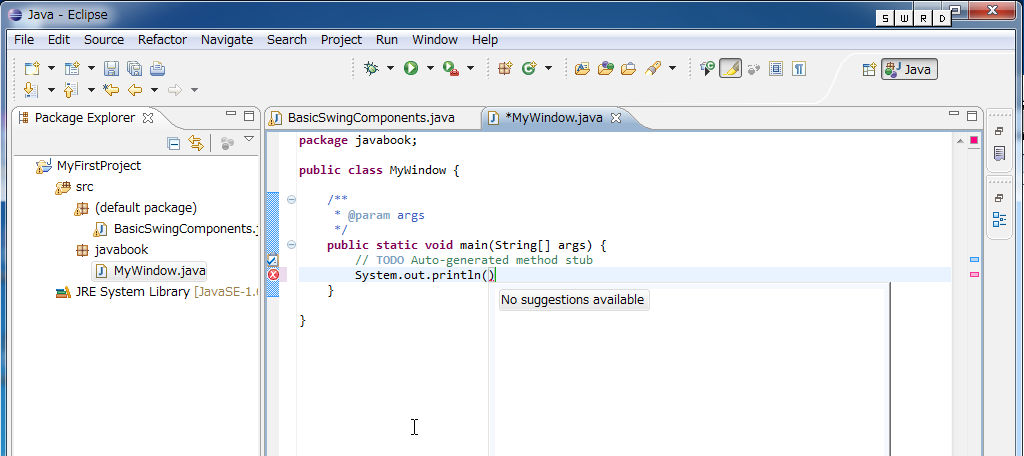
Task: Click Collapse All in Package Explorer
Action: pyautogui.click(x=174, y=143)
